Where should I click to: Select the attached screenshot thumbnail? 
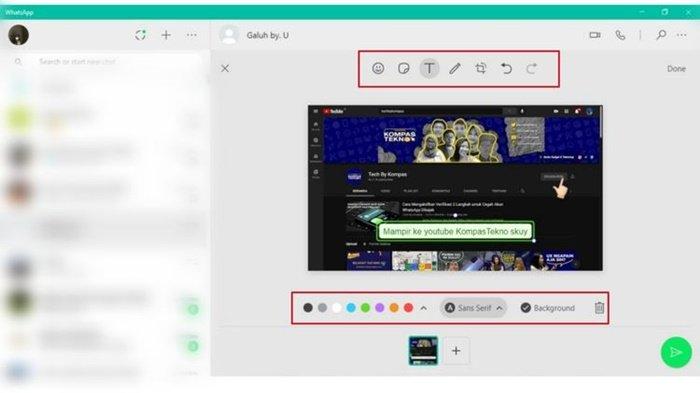423,351
